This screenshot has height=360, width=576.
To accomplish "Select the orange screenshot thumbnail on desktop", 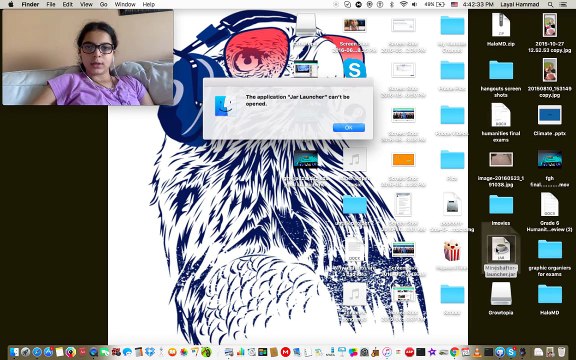I will (x=403, y=159).
